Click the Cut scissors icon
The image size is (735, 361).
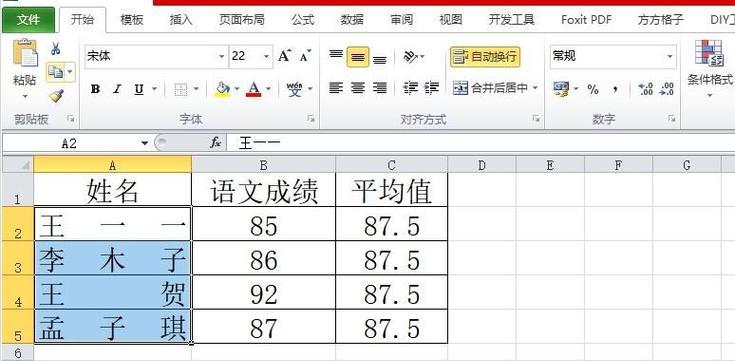[x=55, y=48]
